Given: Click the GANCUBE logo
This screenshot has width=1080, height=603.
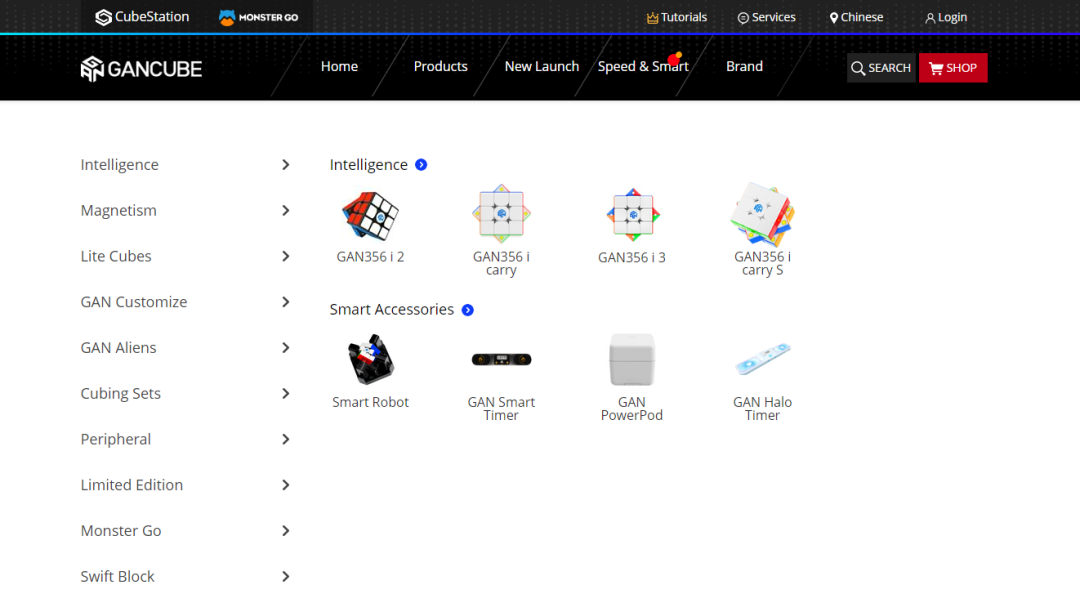Looking at the screenshot, I should (141, 69).
